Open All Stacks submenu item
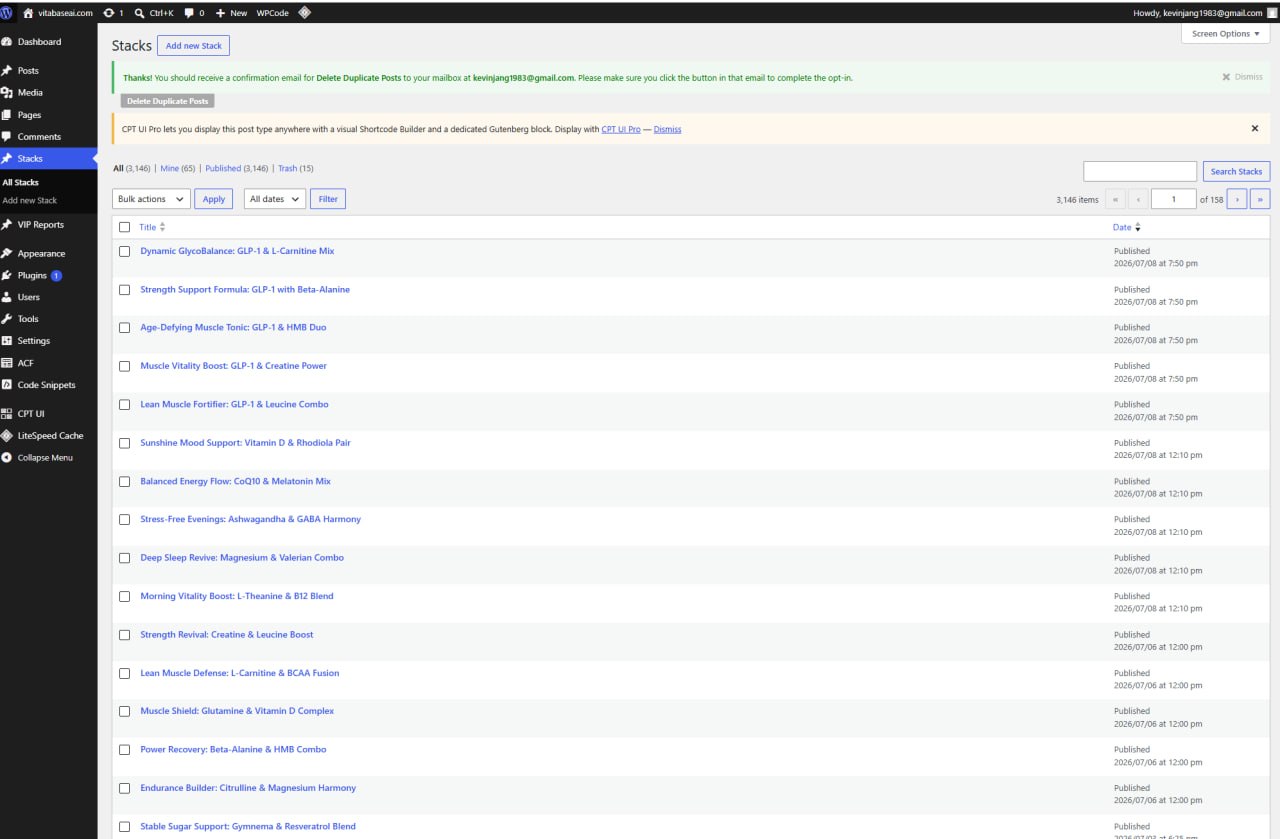This screenshot has width=1280, height=839. (x=20, y=183)
